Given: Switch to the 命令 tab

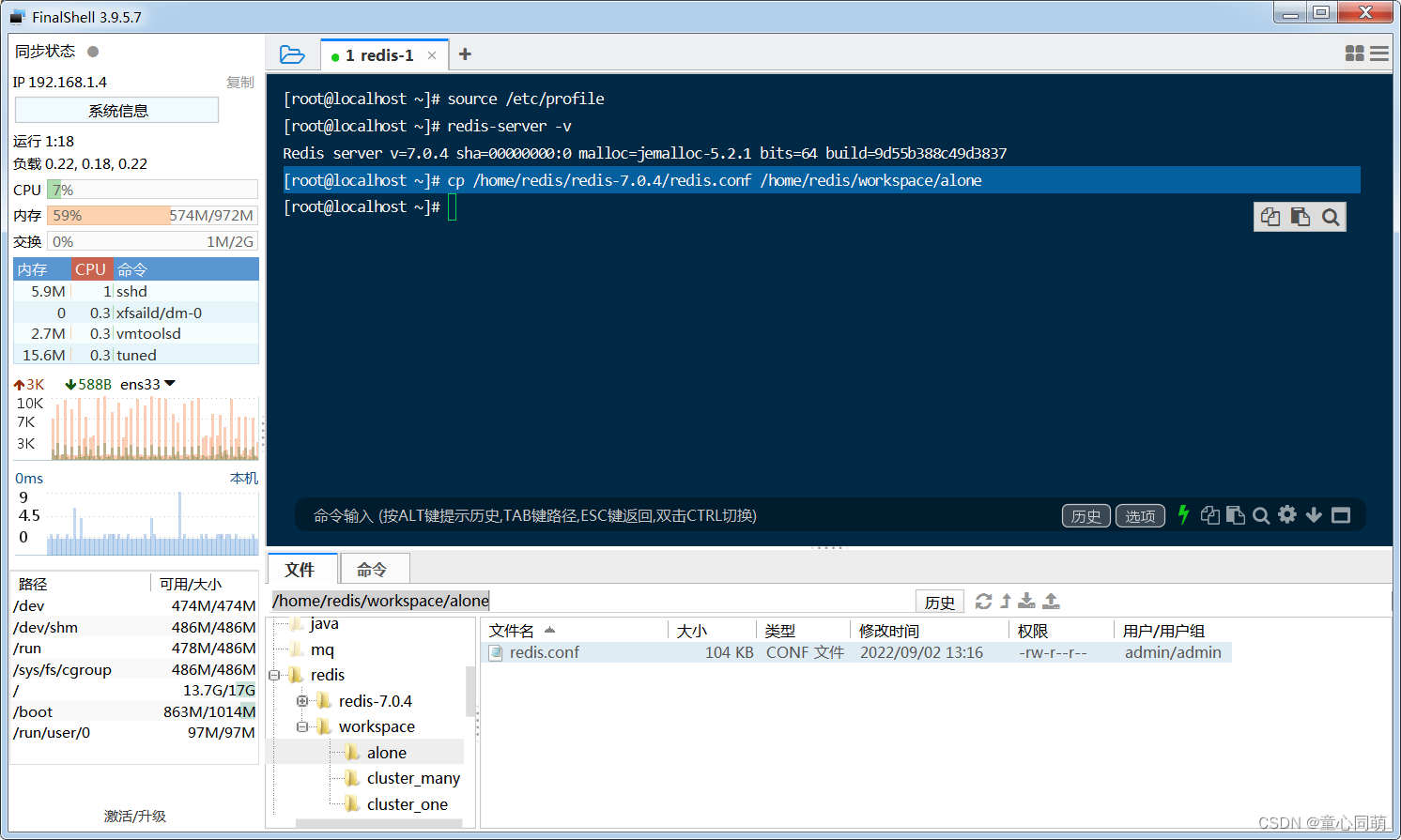Looking at the screenshot, I should [x=373, y=570].
